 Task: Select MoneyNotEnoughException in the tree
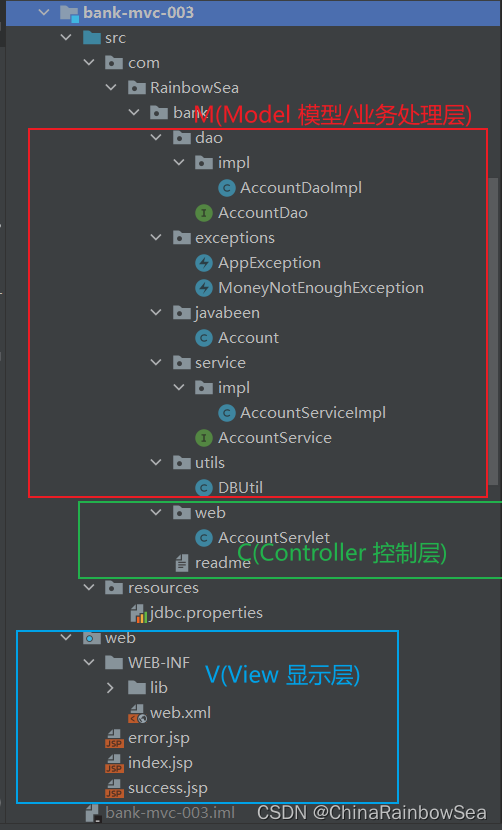[x=309, y=288]
